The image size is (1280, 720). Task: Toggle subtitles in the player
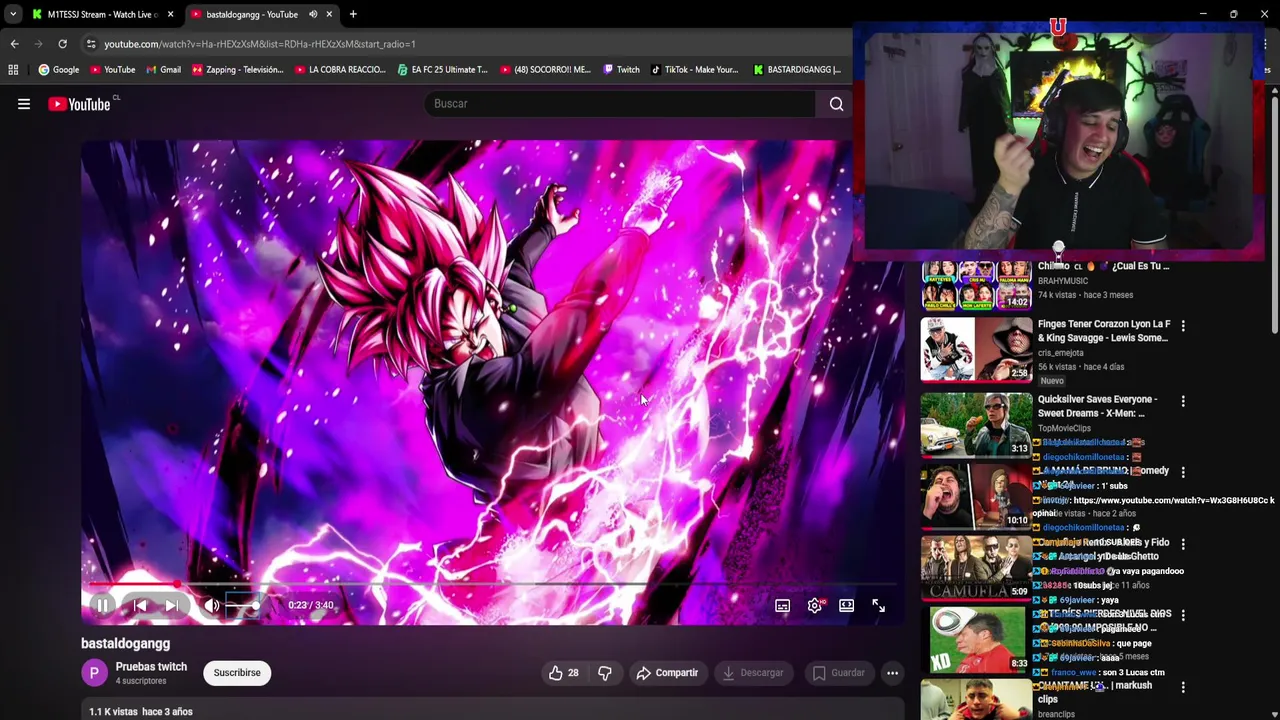(x=782, y=605)
